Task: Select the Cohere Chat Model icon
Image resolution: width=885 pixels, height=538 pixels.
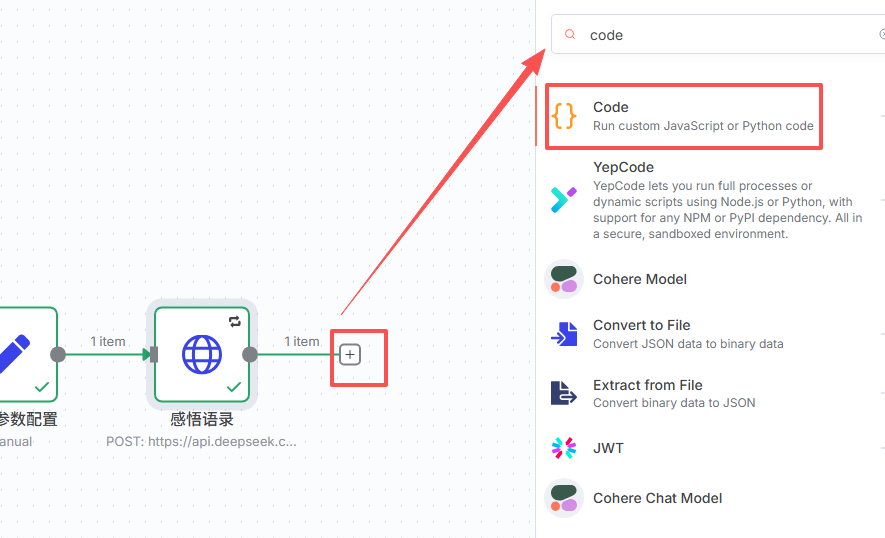Action: (564, 498)
